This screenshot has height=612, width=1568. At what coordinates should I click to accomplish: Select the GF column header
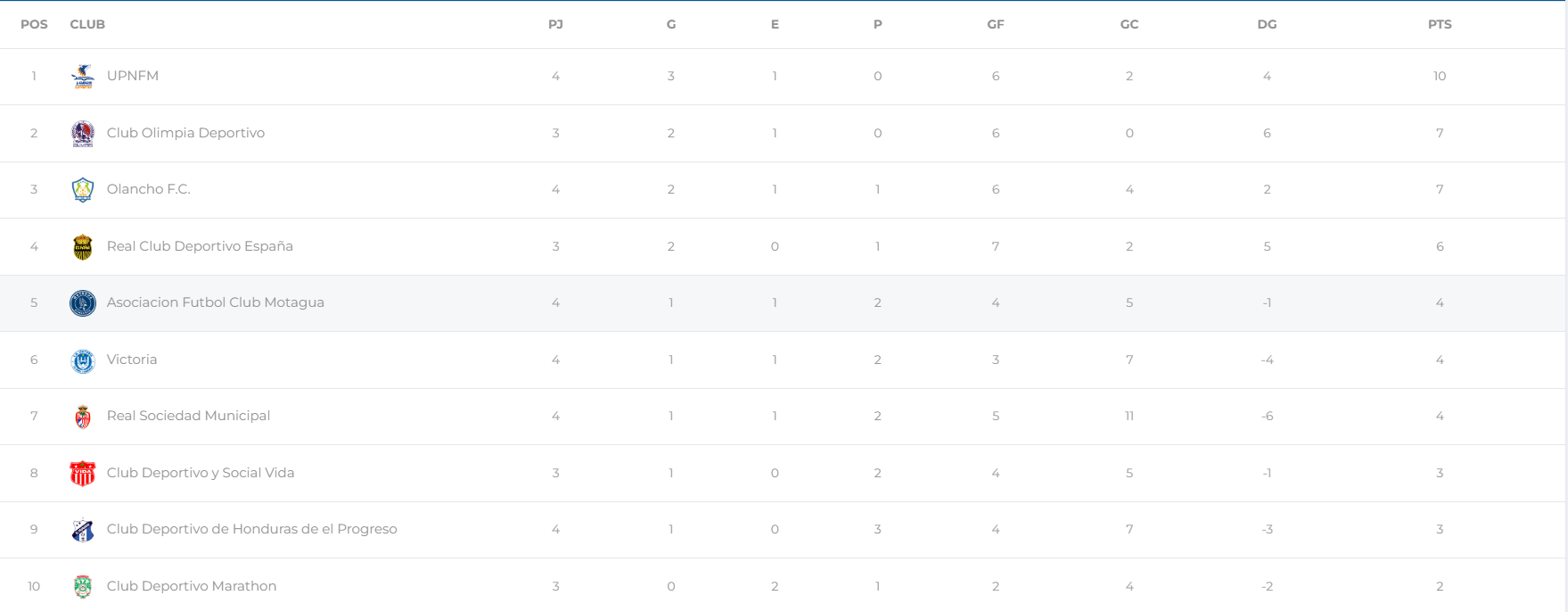996,24
